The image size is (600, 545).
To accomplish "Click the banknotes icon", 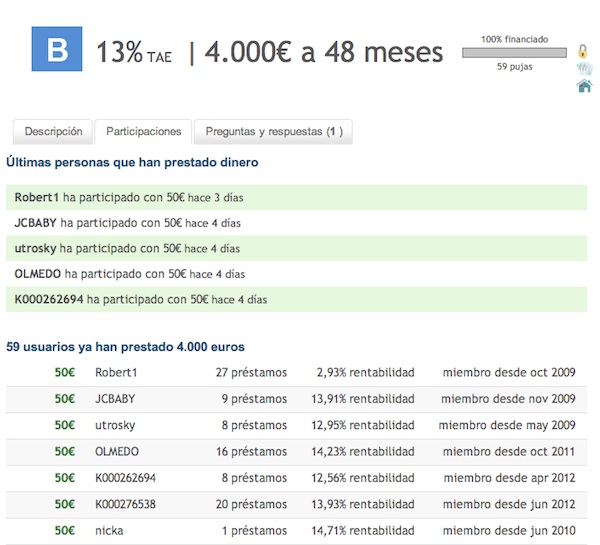I will pos(584,68).
